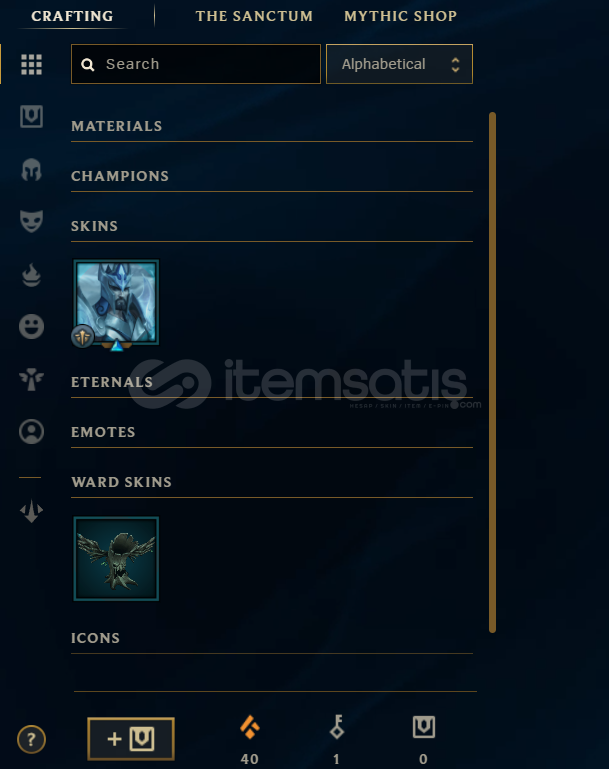This screenshot has width=609, height=769.
Task: Open the help question mark button
Action: click(x=31, y=739)
